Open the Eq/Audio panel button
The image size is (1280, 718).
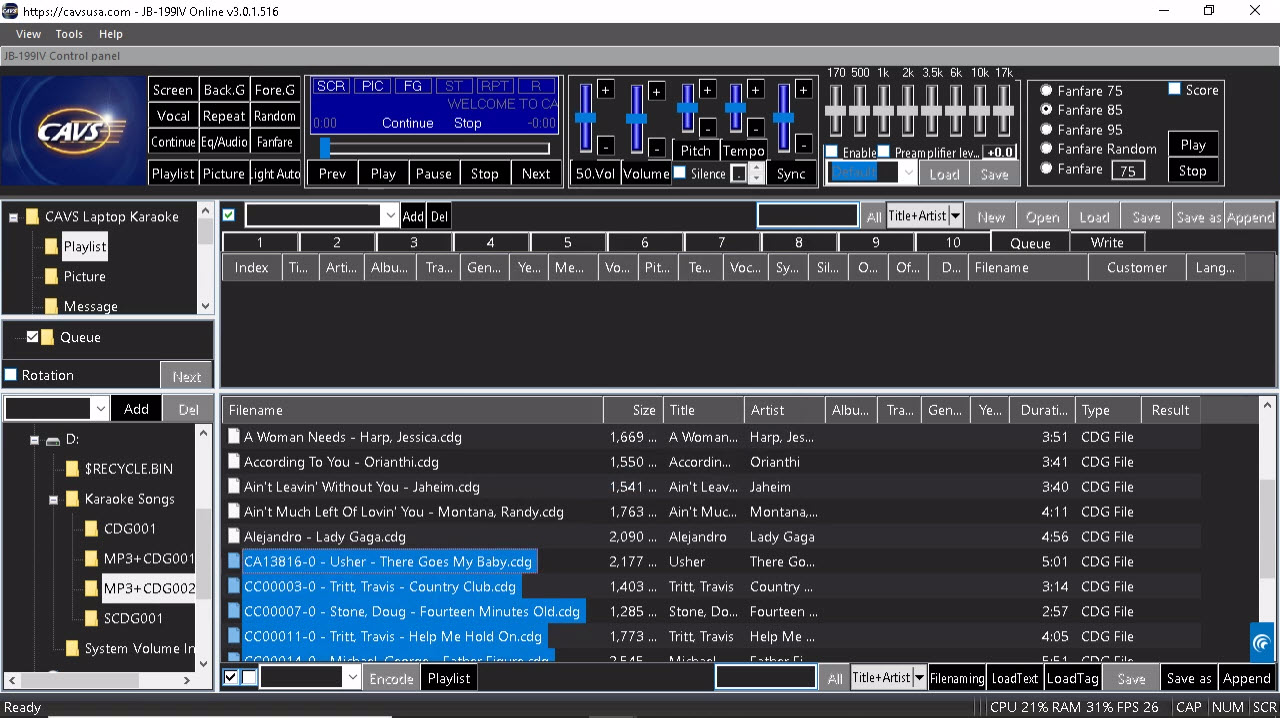[224, 142]
